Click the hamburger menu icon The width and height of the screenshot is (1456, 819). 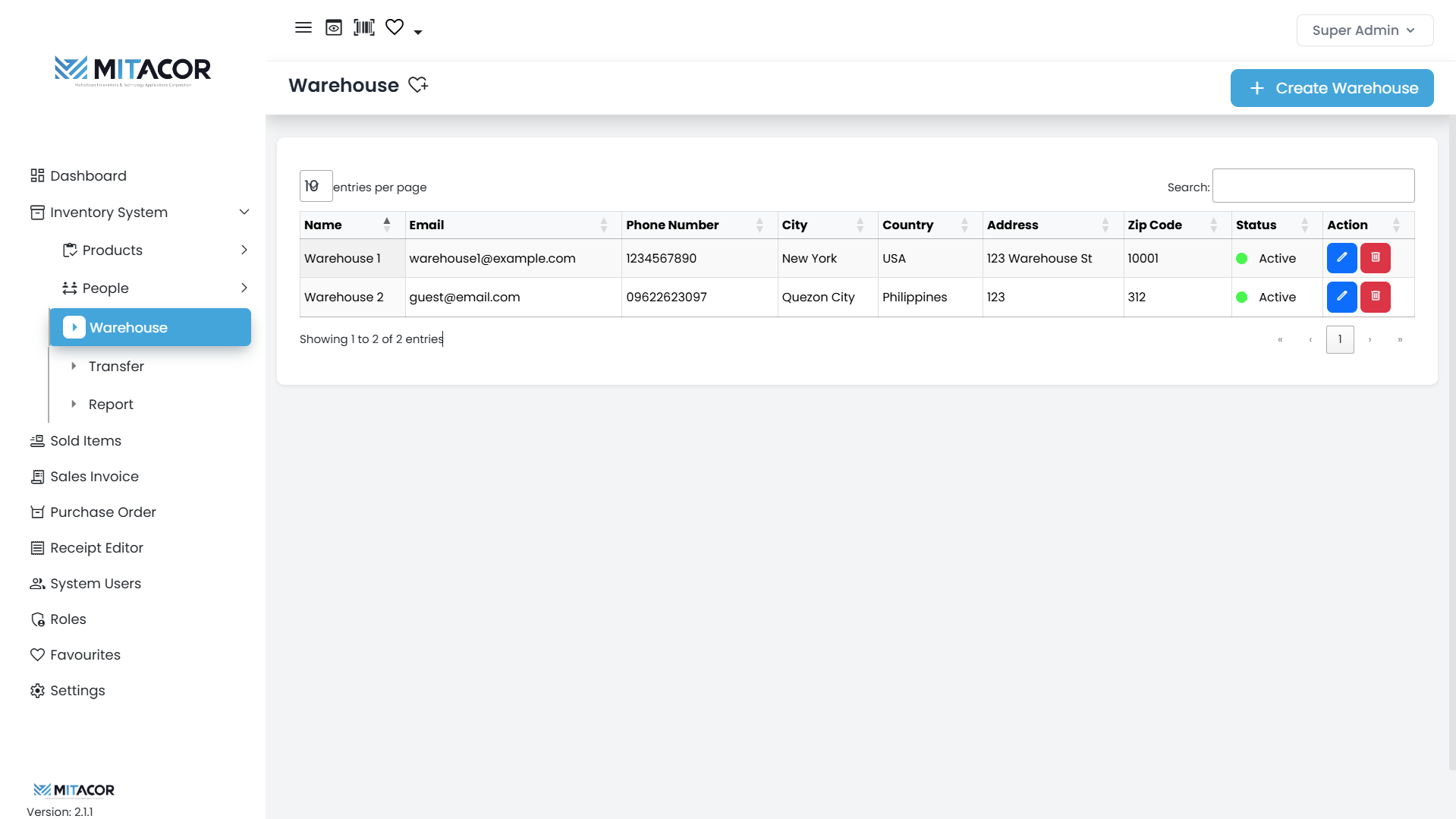(x=303, y=28)
